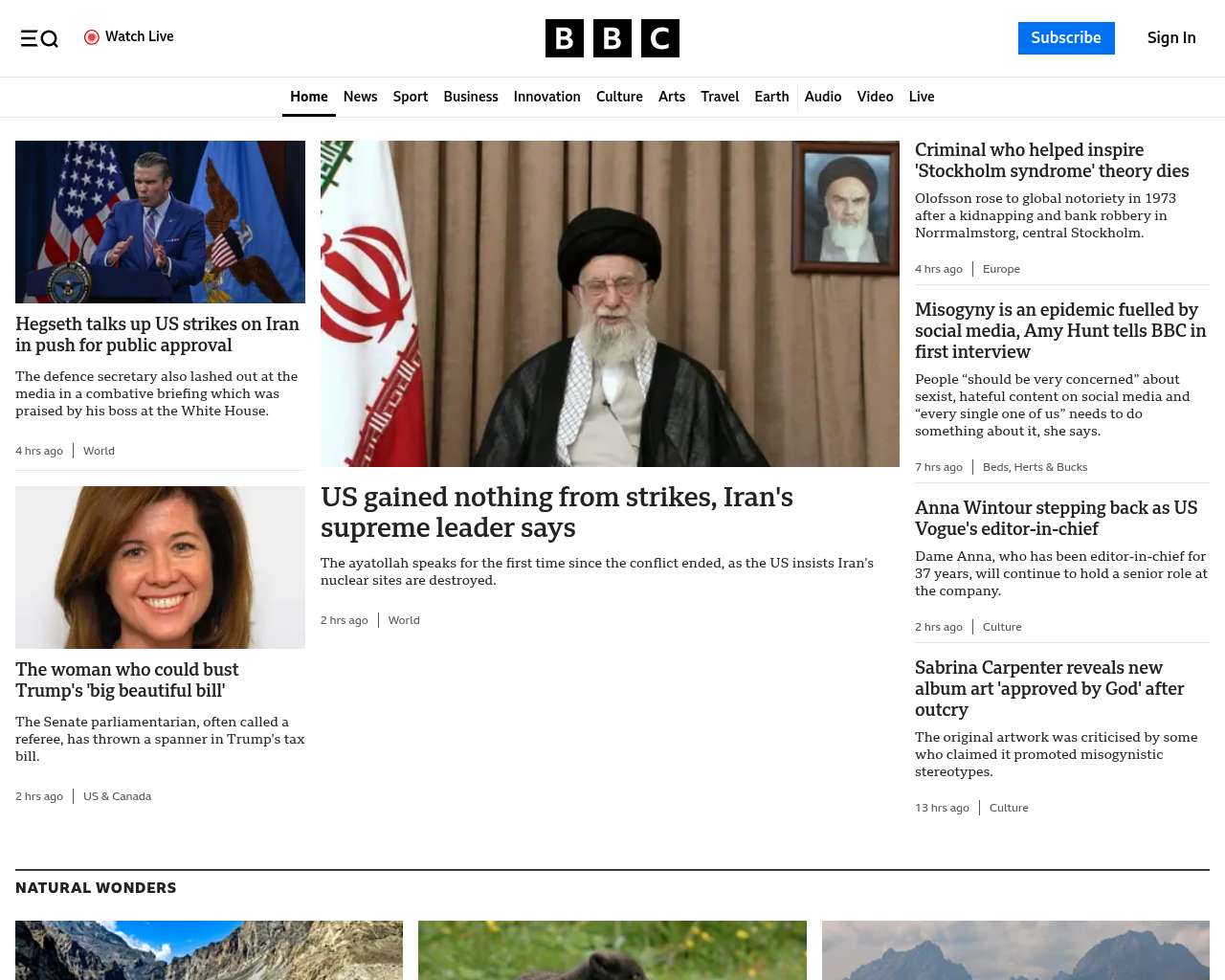Open Stockholm syndrome criminal dies headline
The height and width of the screenshot is (980, 1225).
pyautogui.click(x=1052, y=161)
